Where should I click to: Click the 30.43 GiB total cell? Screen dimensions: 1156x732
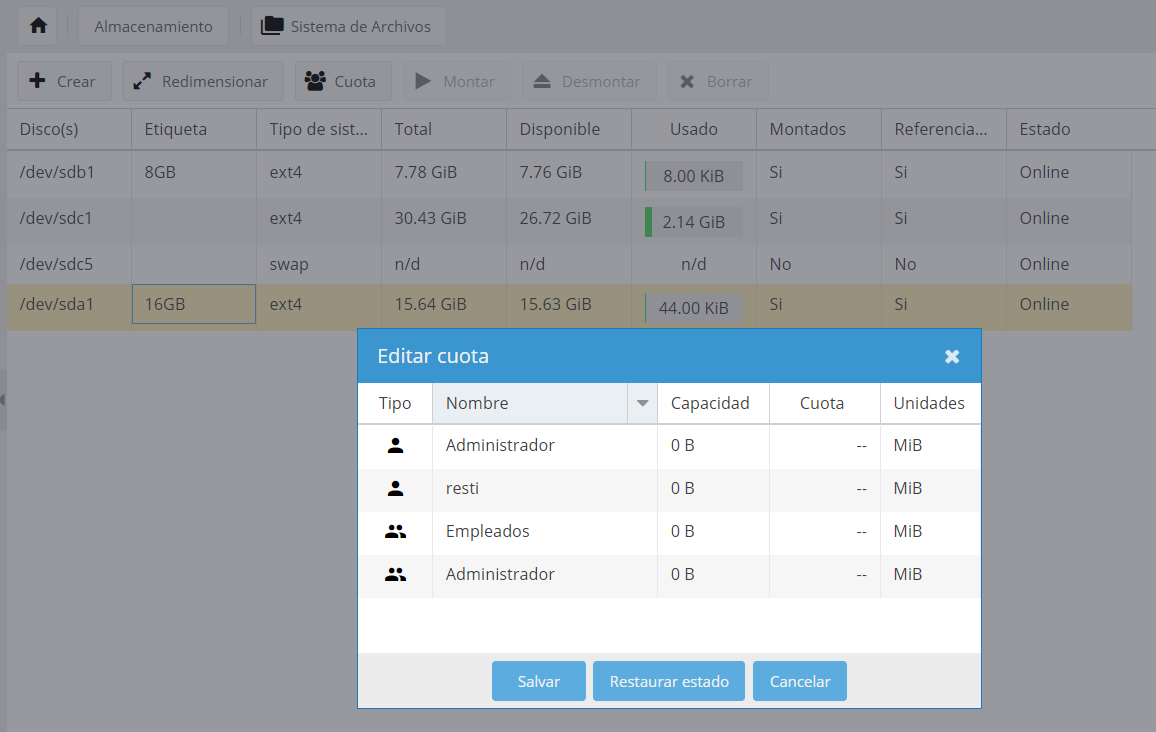[x=444, y=219]
